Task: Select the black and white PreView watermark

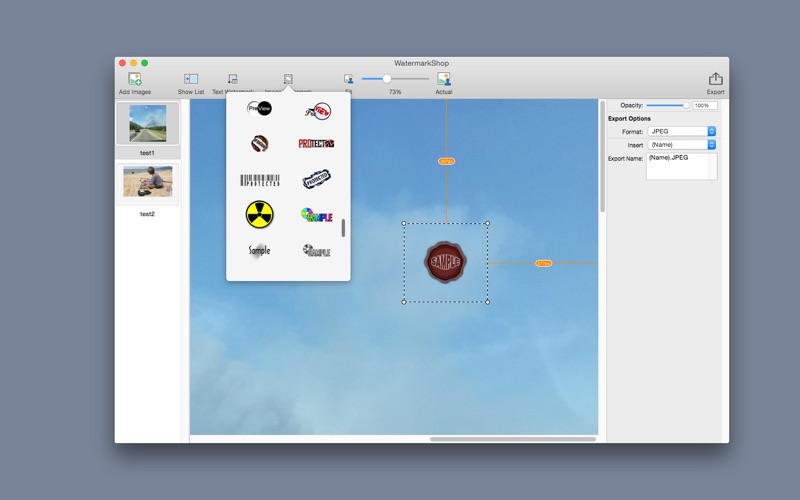Action: (259, 109)
